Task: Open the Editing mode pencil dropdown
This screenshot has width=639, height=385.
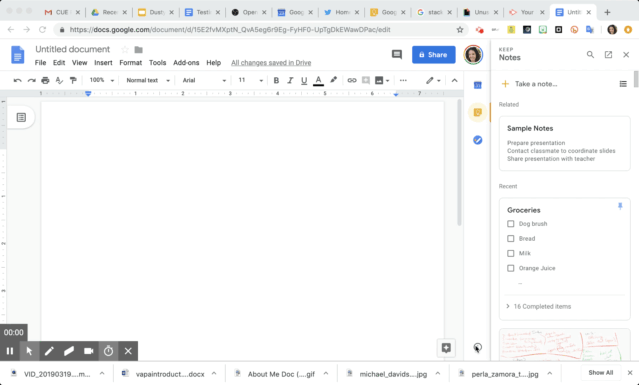Action: (433, 81)
